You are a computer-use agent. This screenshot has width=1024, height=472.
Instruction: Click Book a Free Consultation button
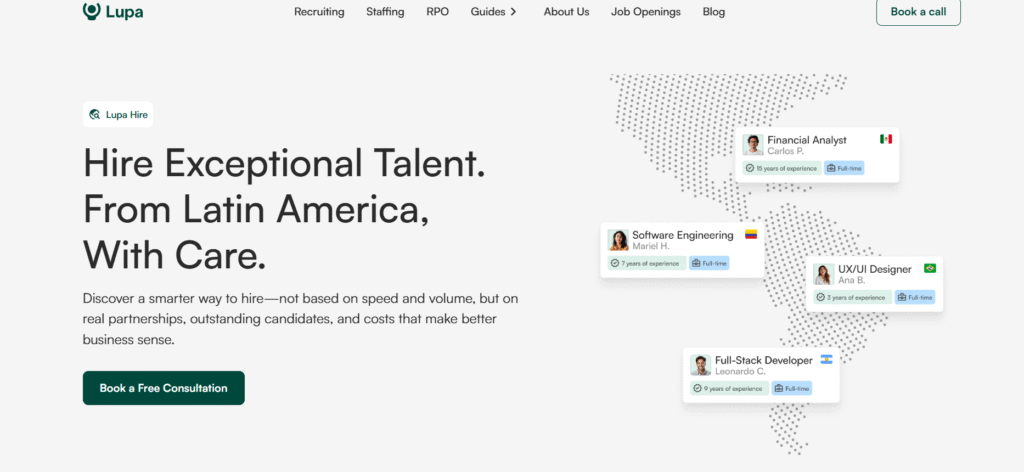click(163, 388)
